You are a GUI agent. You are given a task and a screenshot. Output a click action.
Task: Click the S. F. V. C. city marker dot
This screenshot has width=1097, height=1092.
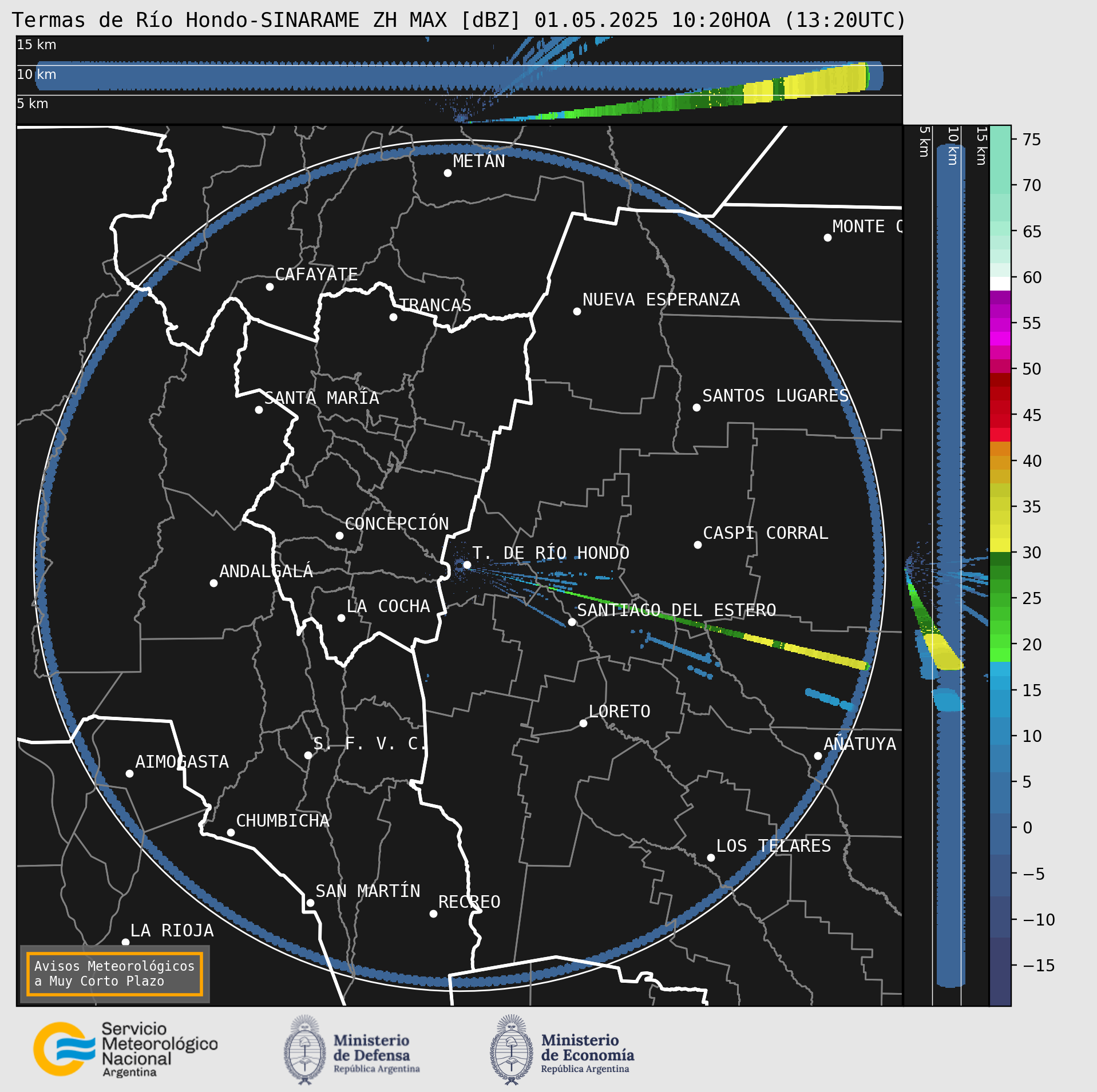point(308,755)
